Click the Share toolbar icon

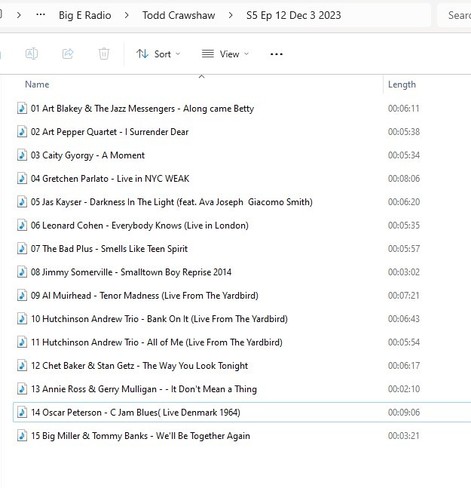point(68,54)
